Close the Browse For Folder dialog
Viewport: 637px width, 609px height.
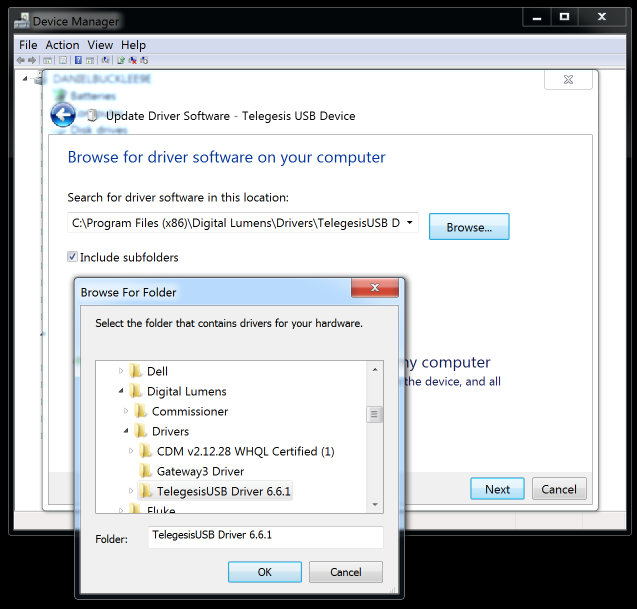point(375,288)
